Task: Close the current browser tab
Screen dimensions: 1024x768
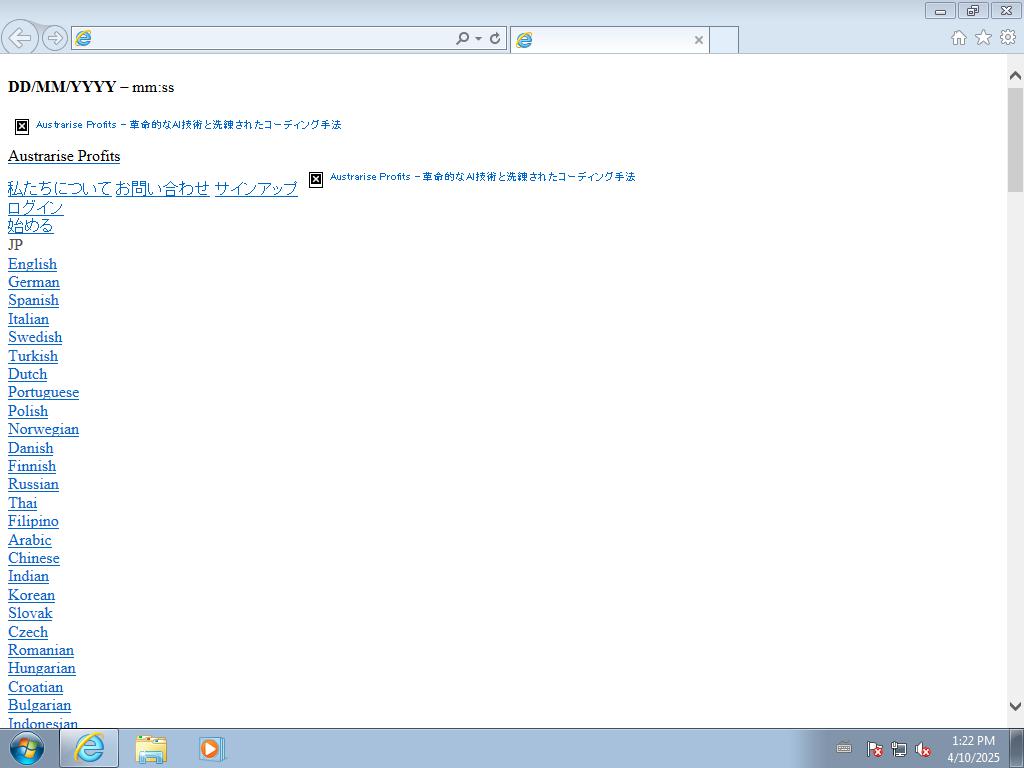Action: pos(698,40)
